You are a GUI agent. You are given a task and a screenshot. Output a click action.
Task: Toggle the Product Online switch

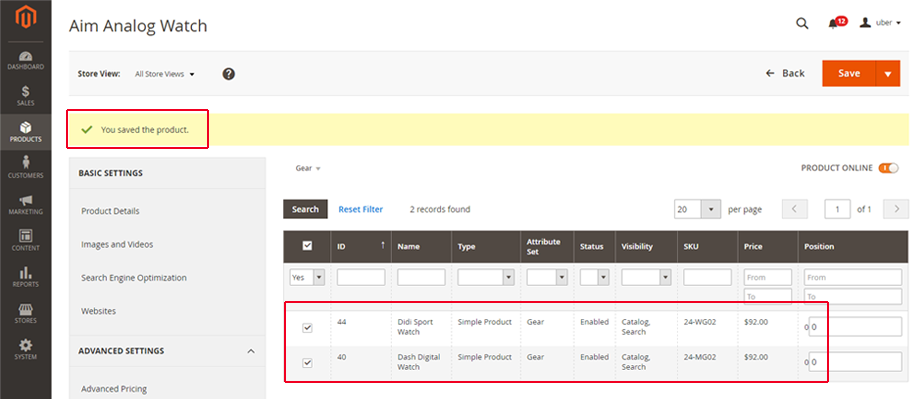click(x=888, y=168)
